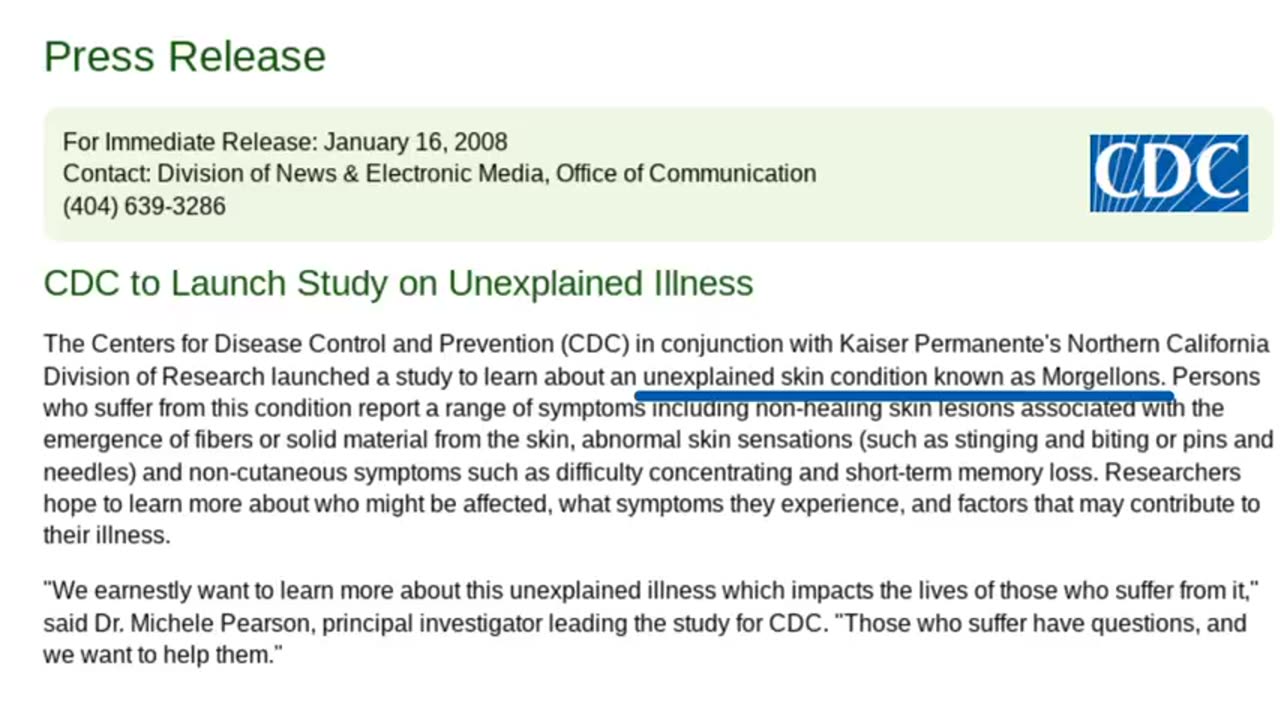Click the Press Release heading
This screenshot has height=720, width=1280.
185,56
